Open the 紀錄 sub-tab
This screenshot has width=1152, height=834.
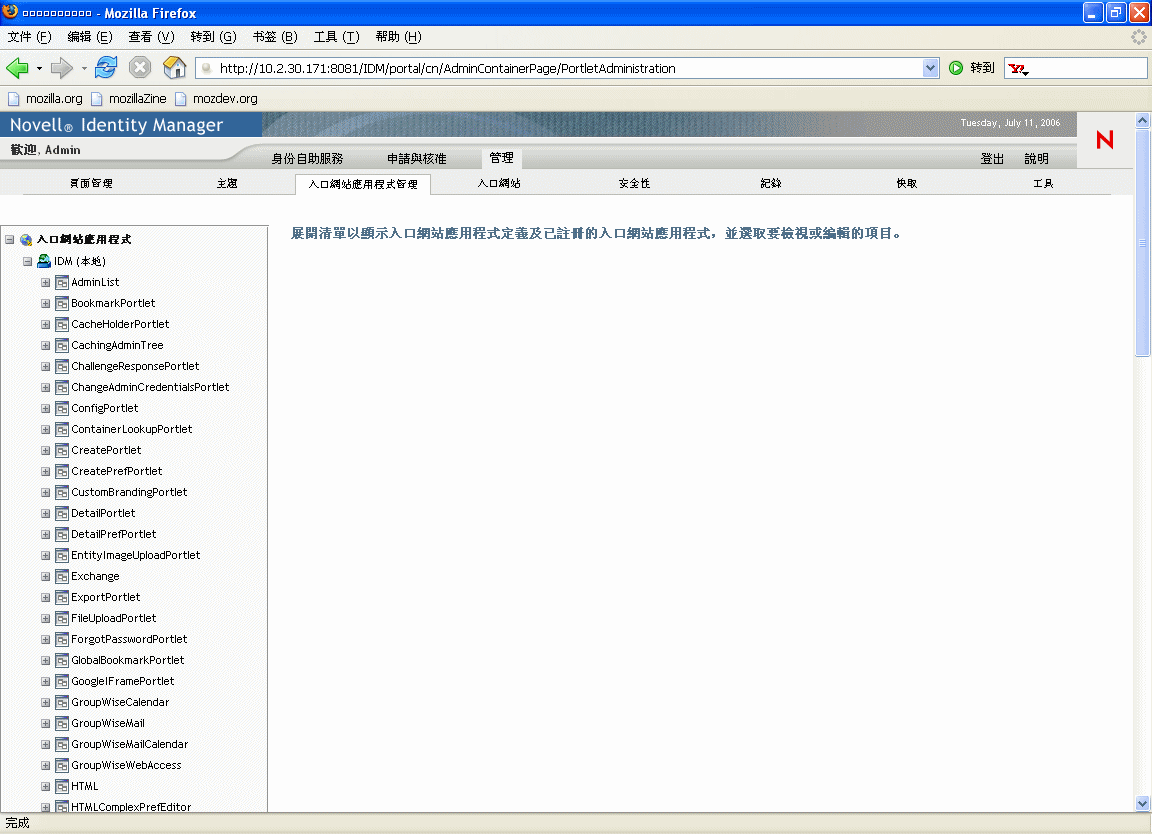(771, 184)
